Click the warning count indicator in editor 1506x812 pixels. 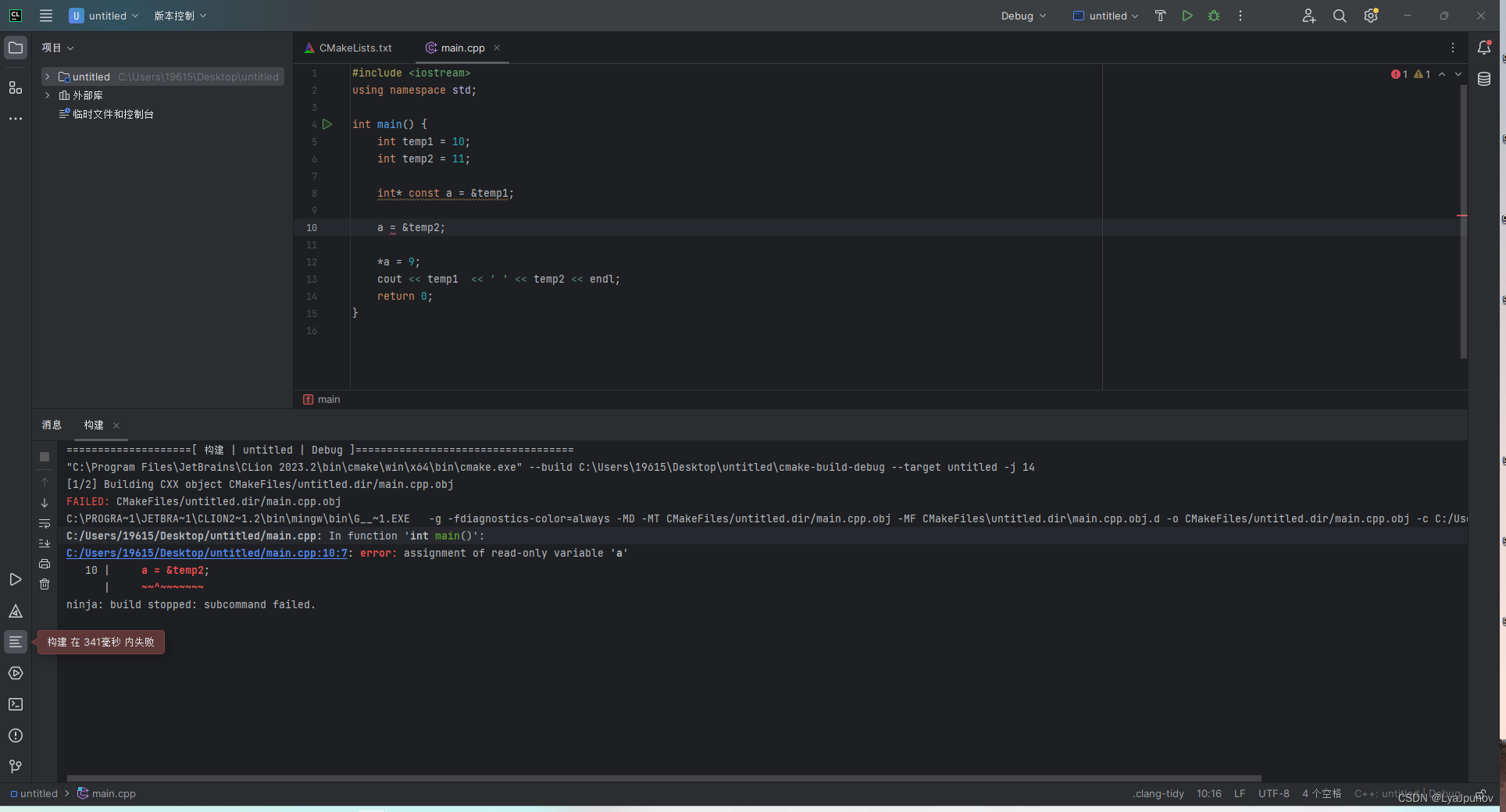[1422, 74]
